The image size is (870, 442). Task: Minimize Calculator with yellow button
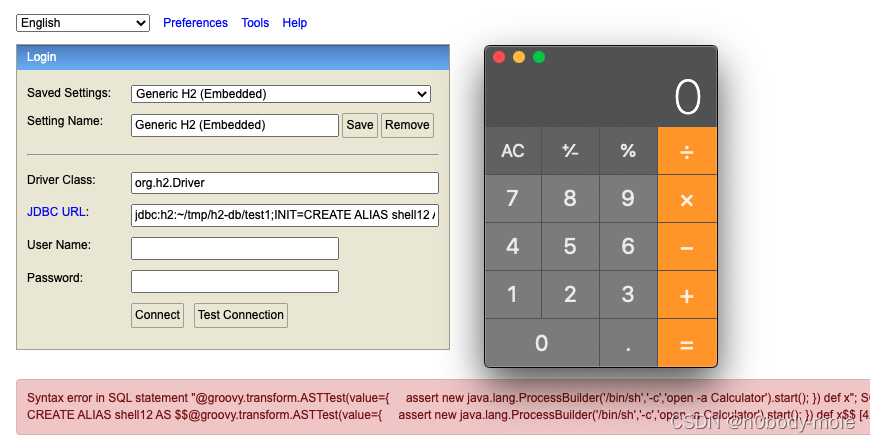(x=519, y=57)
